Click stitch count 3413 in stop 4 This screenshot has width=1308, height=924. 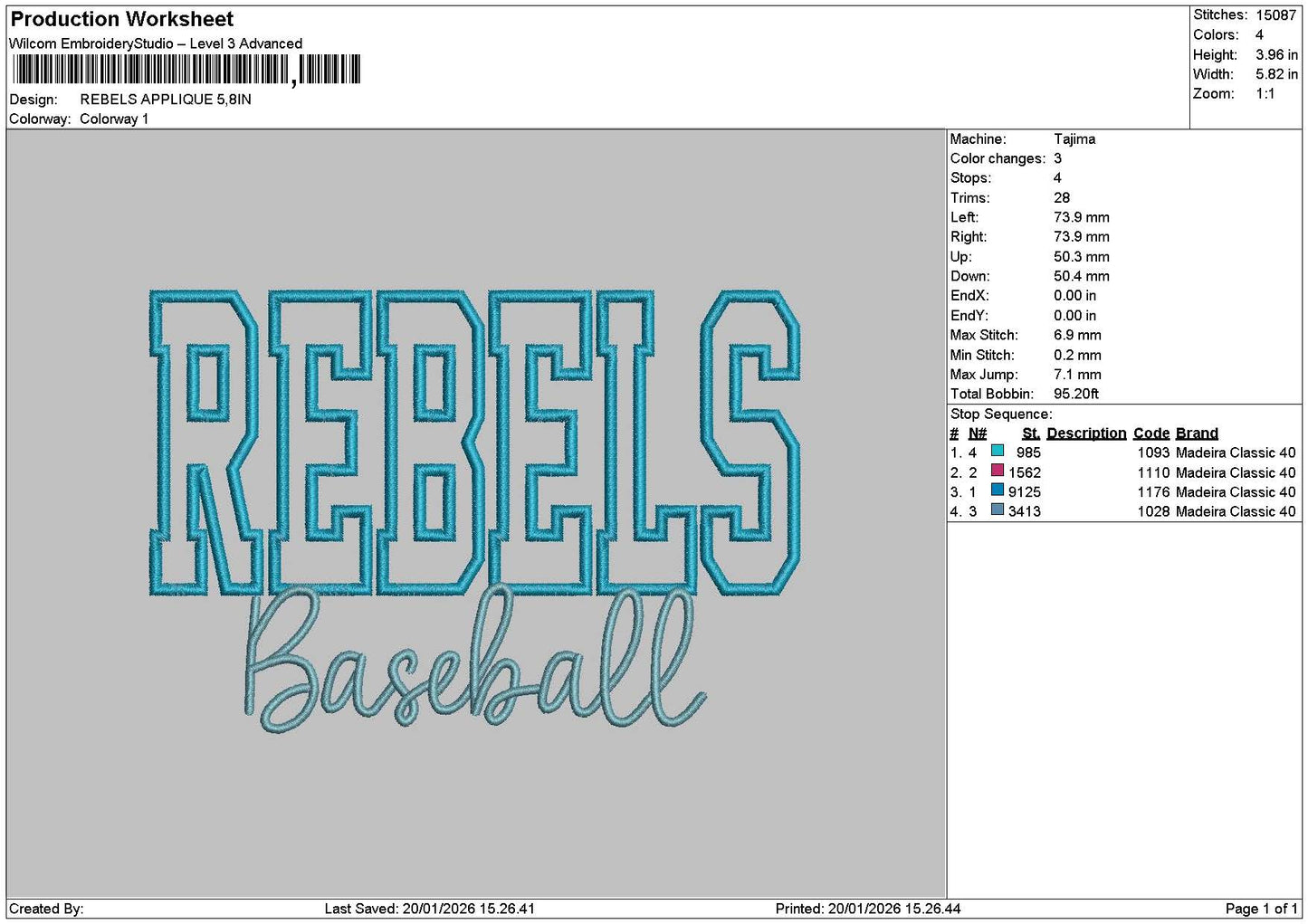pyautogui.click(x=1025, y=511)
